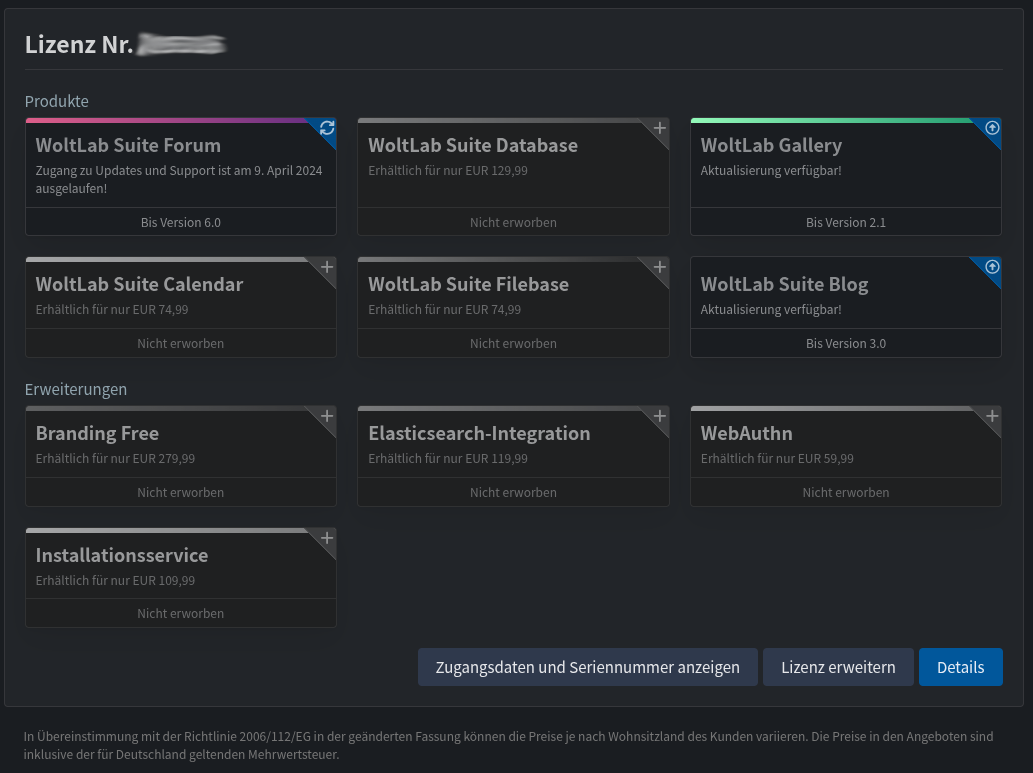Open the WoltLab Suite Blog product title
The height and width of the screenshot is (773, 1033).
[784, 284]
